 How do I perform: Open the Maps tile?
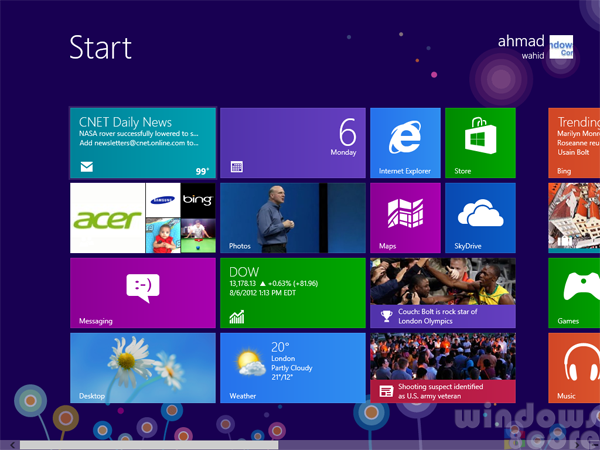(x=405, y=218)
